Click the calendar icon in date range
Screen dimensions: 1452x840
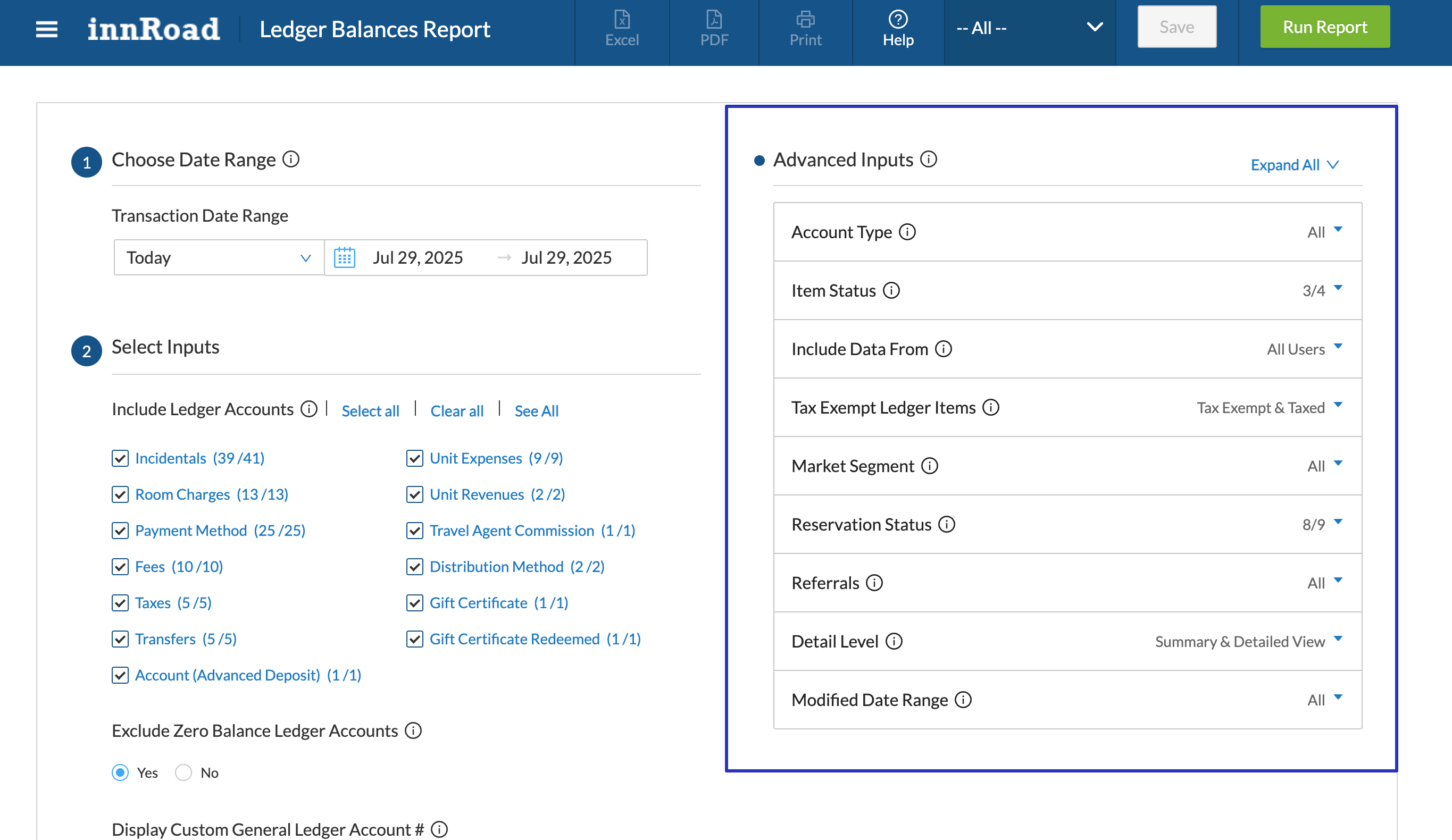tap(345, 257)
